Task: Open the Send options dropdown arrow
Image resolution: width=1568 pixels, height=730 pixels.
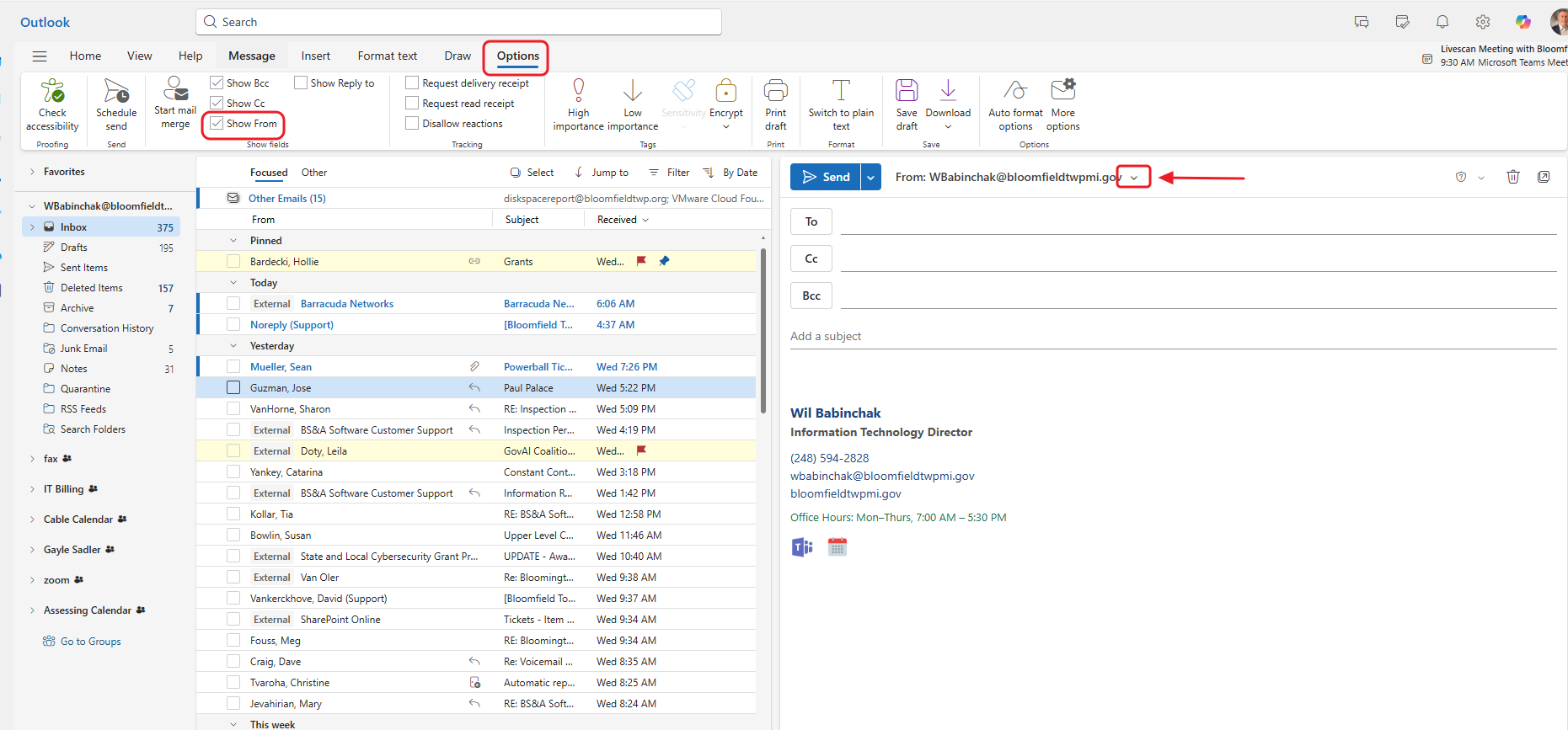Action: (871, 177)
